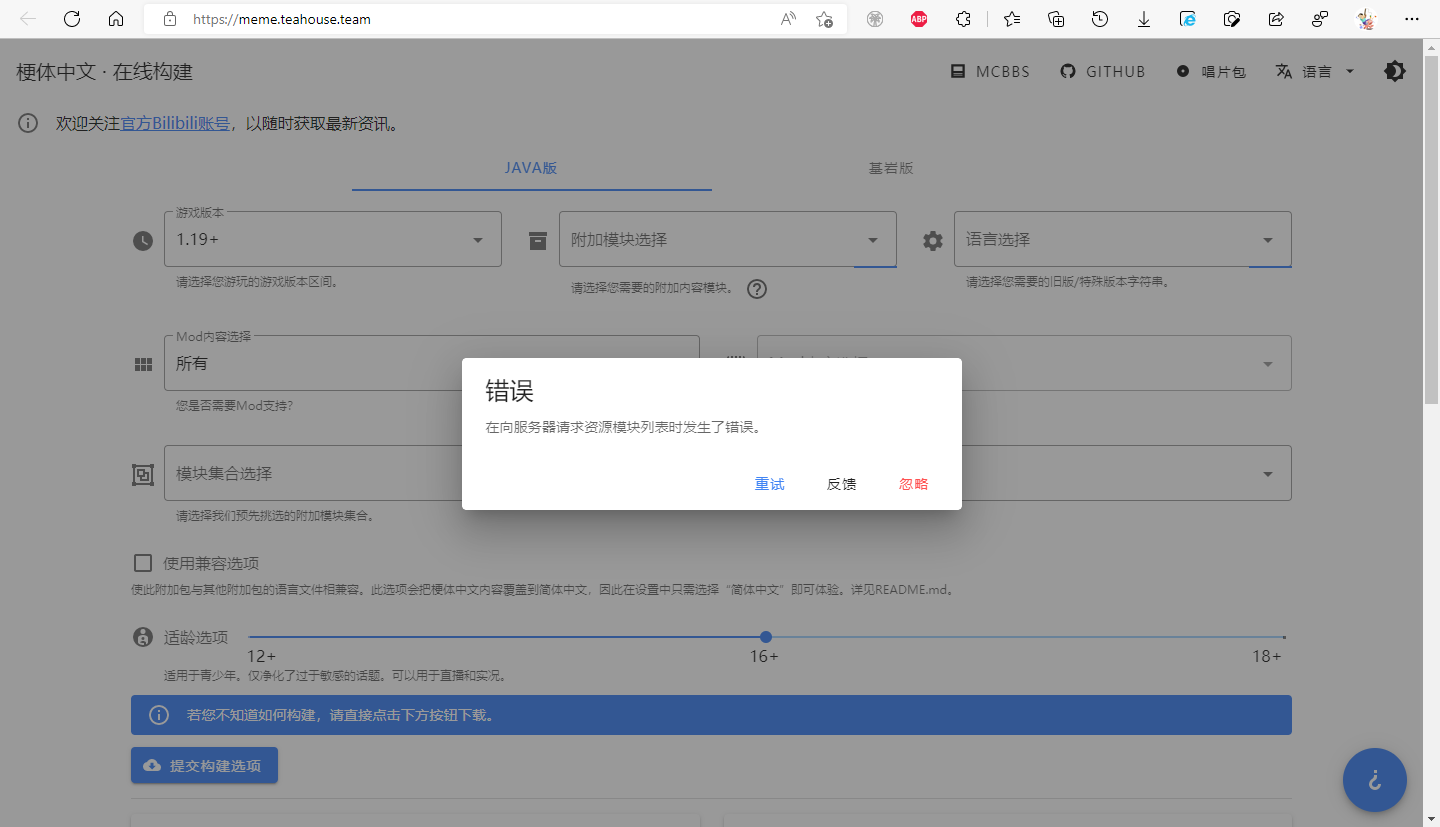1440x827 pixels.
Task: Click the grid icon beside Mod内容选择
Action: (143, 365)
